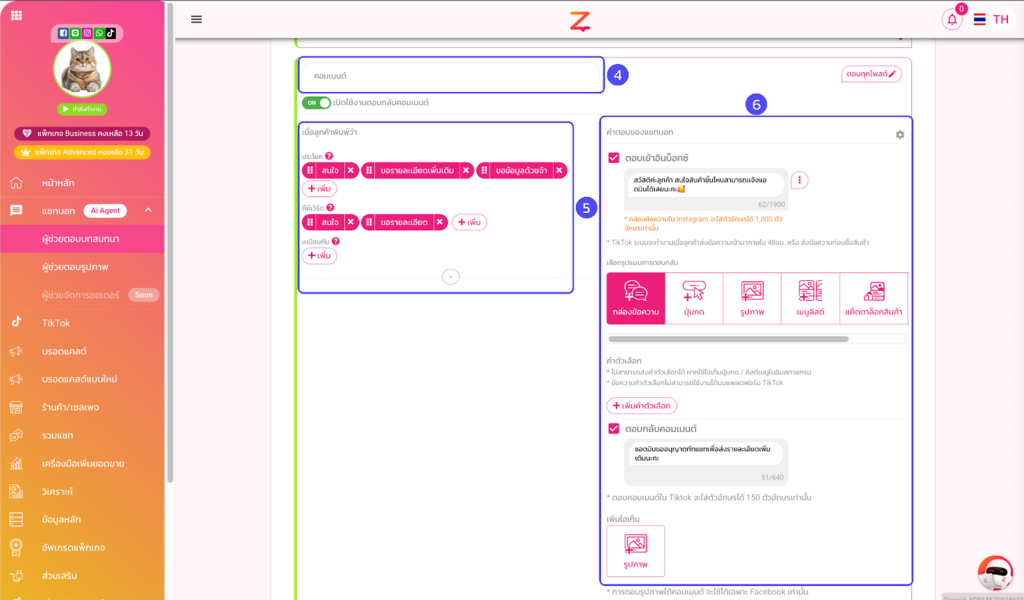Click the เพิ่มคำตัวเลือก add choice button

pos(641,405)
